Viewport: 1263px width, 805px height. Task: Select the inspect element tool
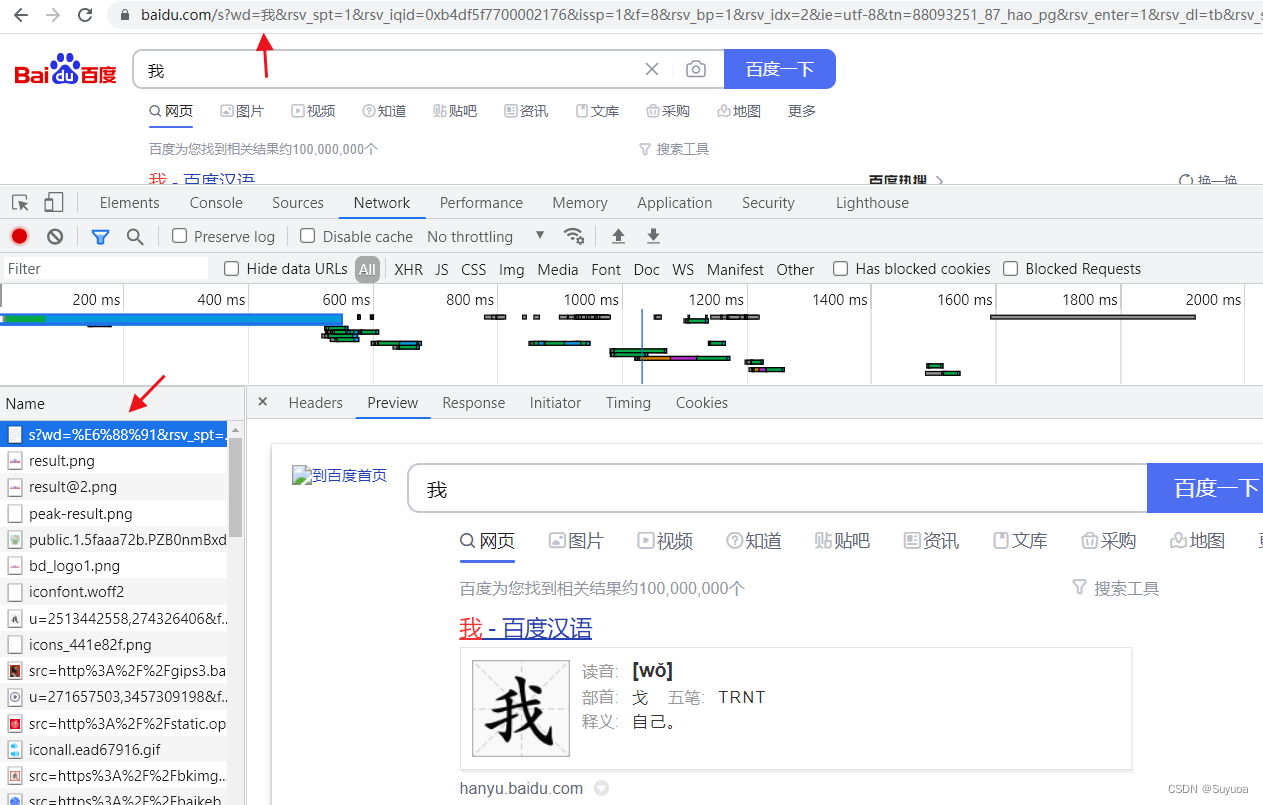coord(19,202)
